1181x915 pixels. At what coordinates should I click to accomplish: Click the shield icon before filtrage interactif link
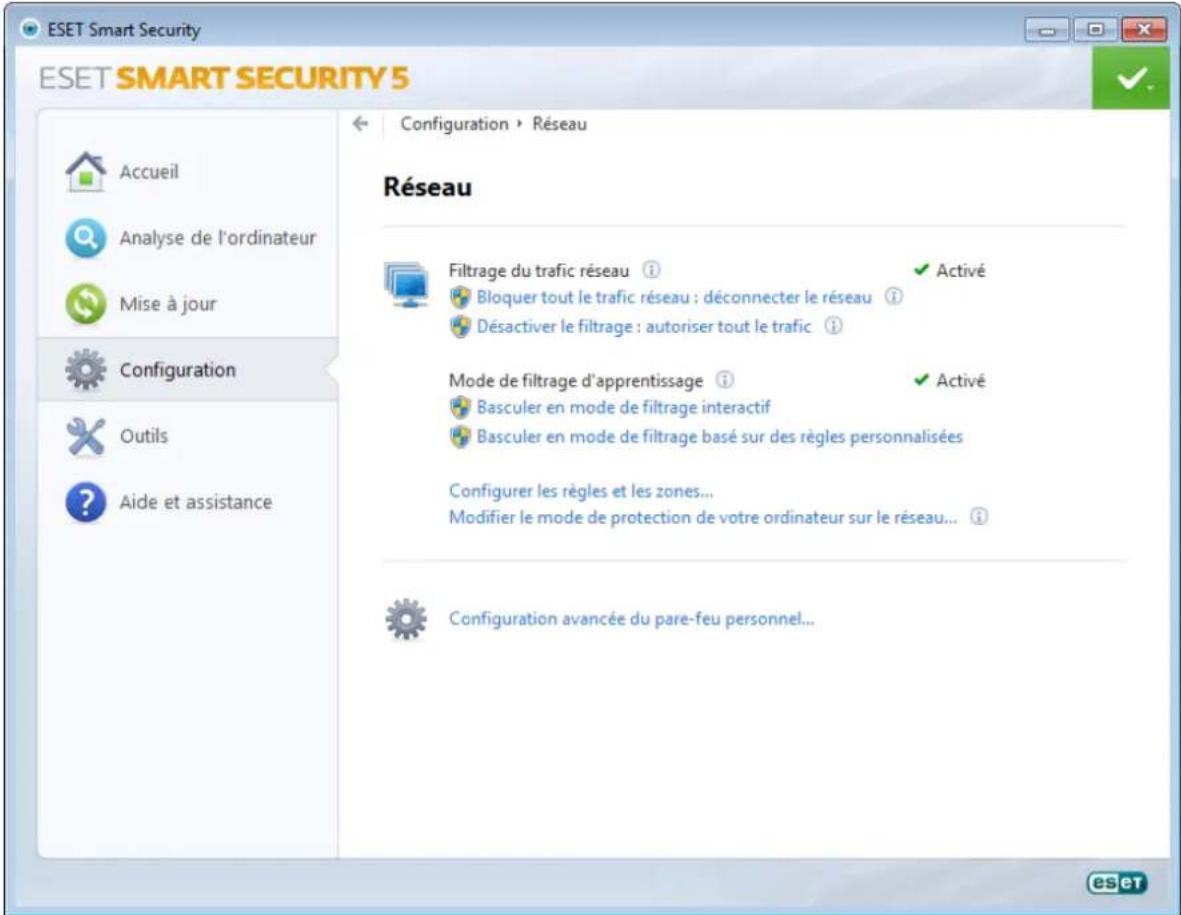pos(460,407)
